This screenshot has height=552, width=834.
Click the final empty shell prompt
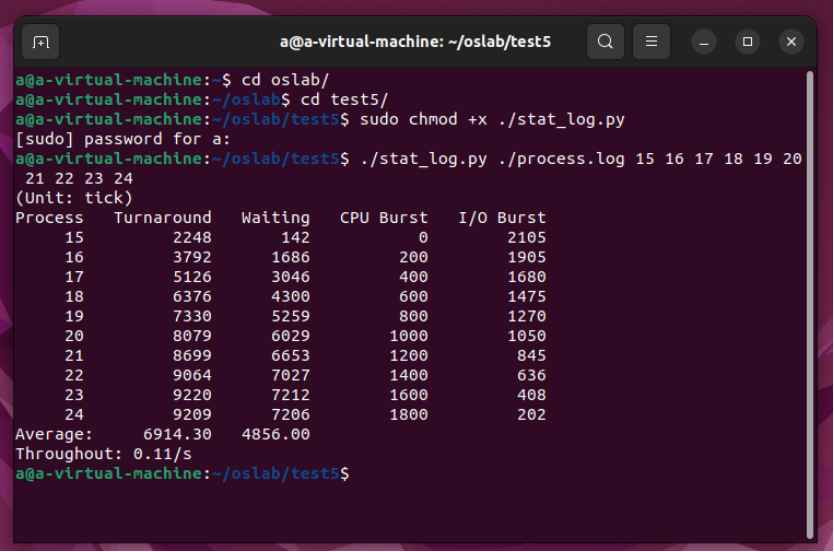tap(182, 473)
